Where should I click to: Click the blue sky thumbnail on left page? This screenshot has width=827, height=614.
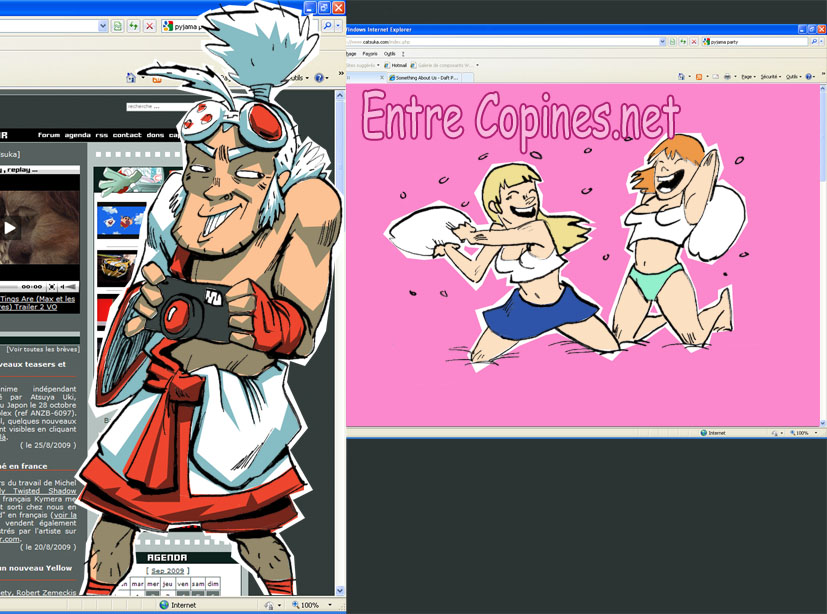tap(121, 220)
